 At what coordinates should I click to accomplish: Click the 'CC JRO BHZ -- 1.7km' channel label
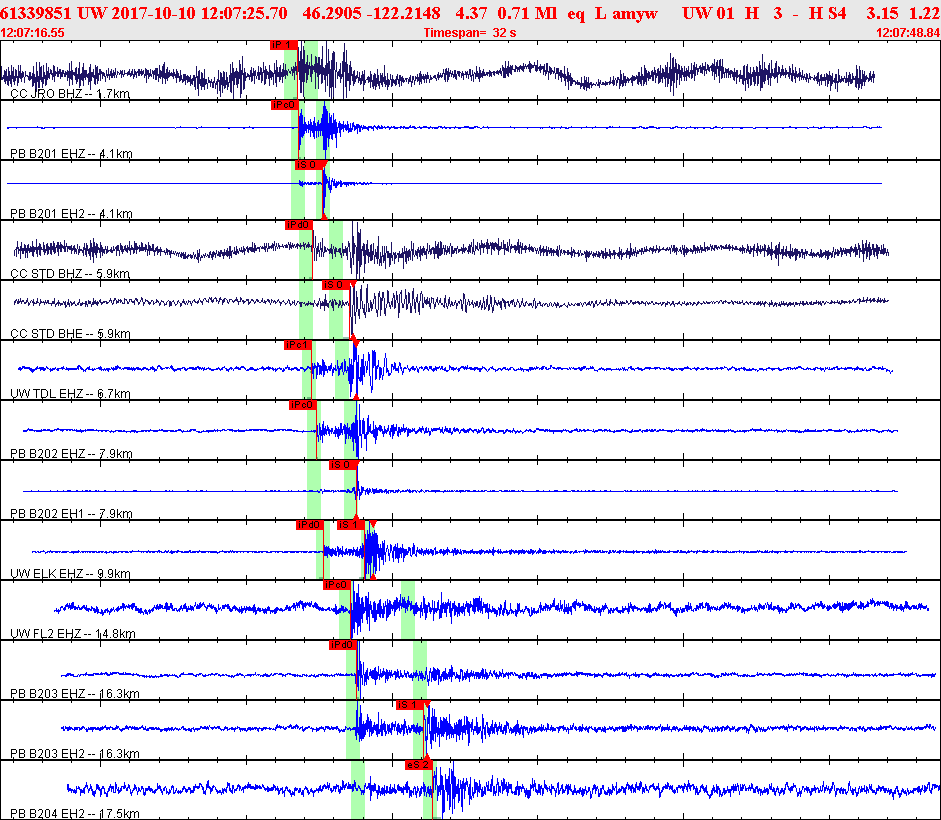tap(70, 94)
